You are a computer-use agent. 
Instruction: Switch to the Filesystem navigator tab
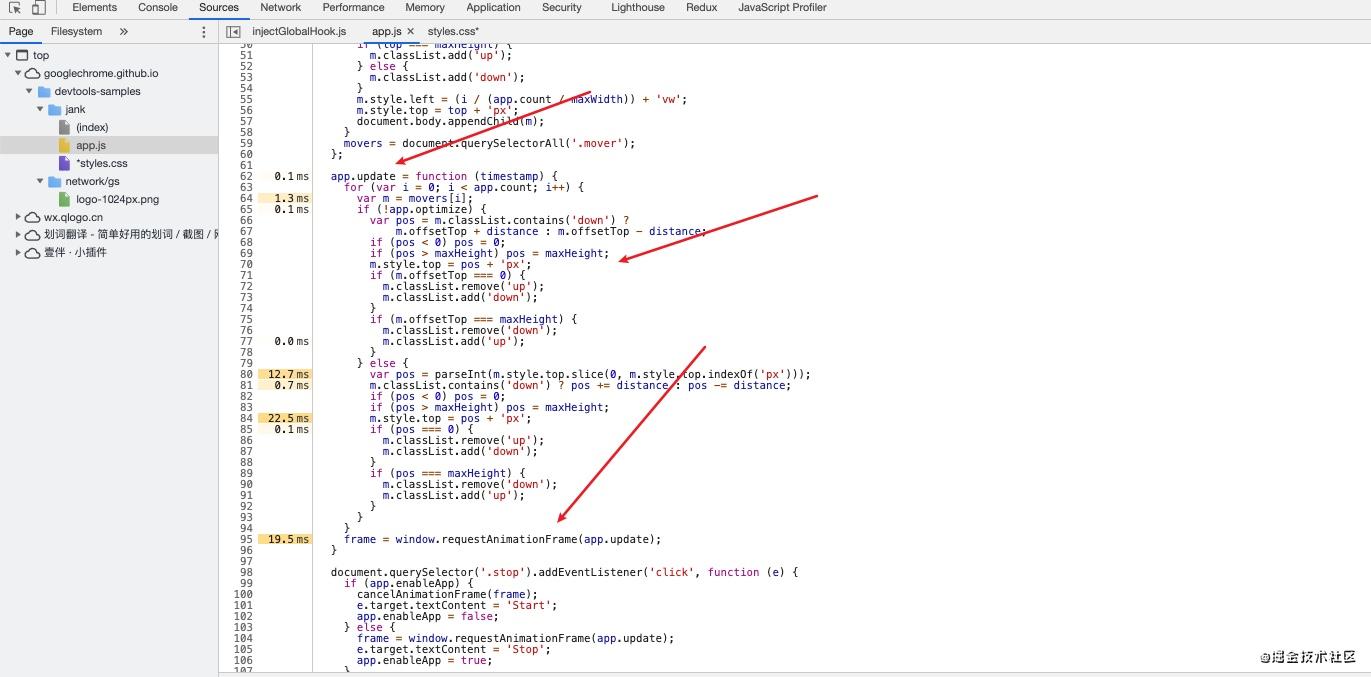[77, 32]
